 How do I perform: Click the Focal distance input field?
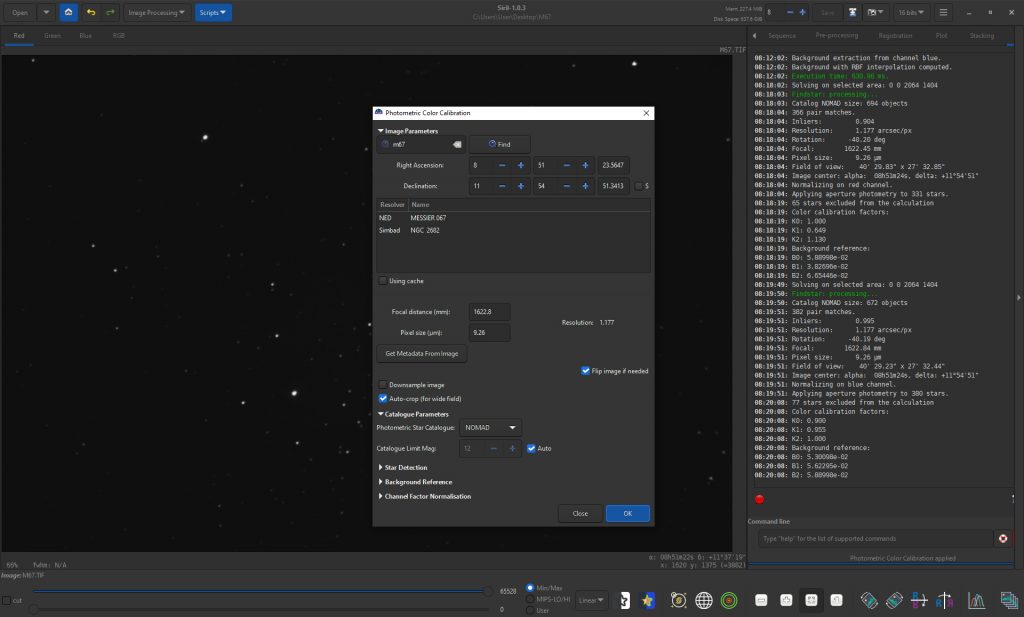(489, 312)
